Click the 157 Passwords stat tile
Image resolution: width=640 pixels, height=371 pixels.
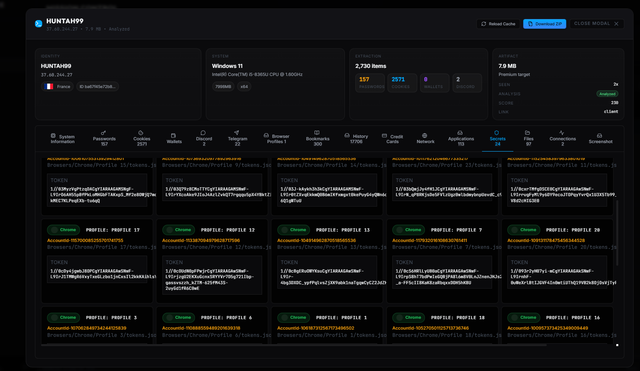(x=370, y=83)
